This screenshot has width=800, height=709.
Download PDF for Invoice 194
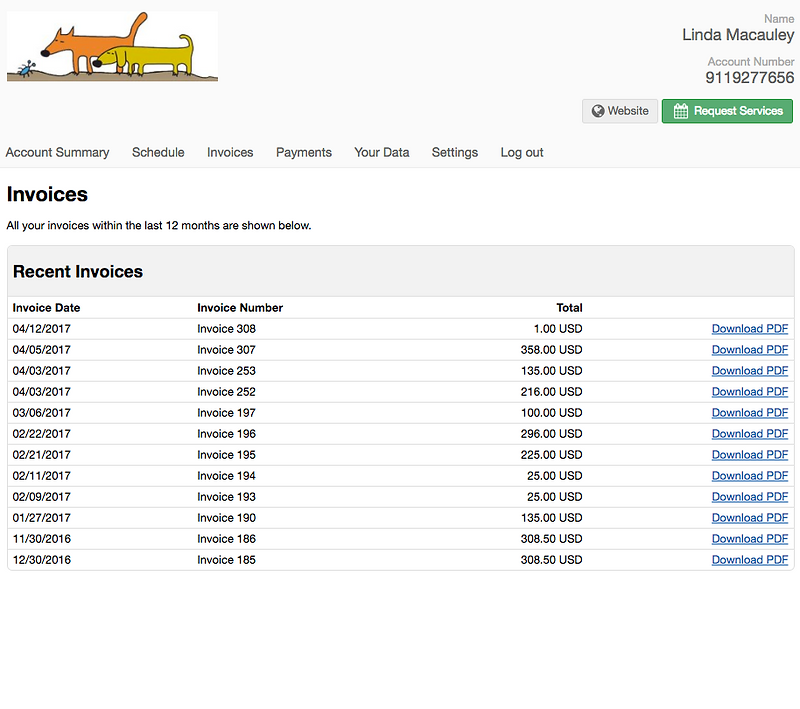(750, 476)
